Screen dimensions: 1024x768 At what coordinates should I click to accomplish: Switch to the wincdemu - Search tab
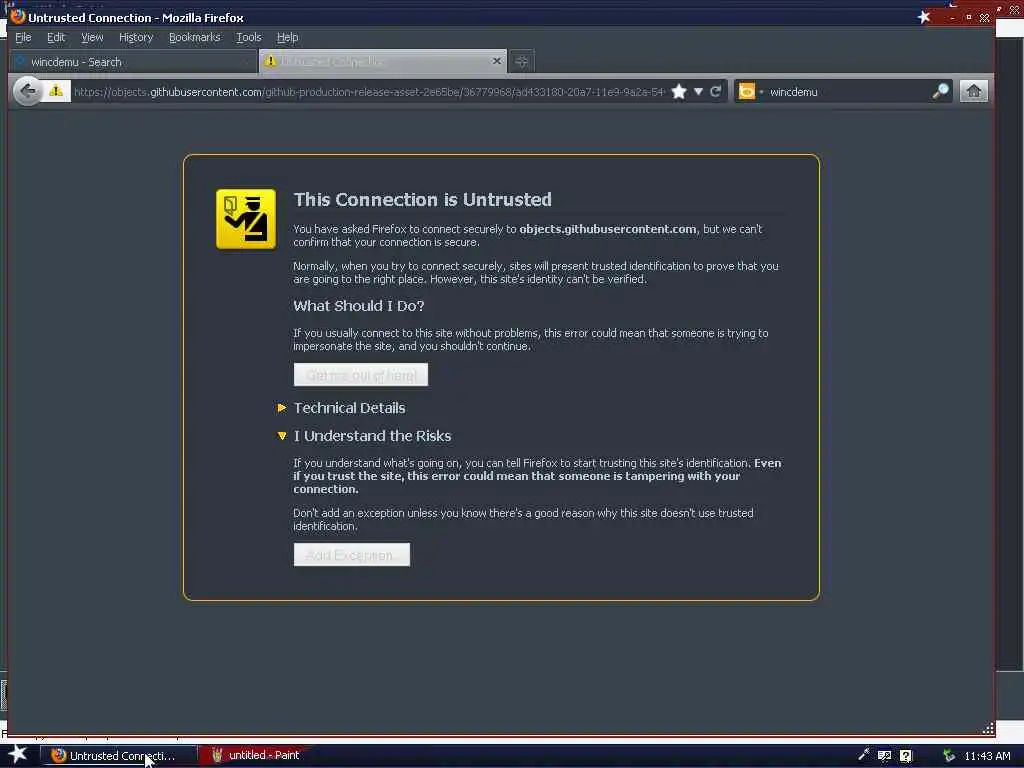click(x=133, y=62)
